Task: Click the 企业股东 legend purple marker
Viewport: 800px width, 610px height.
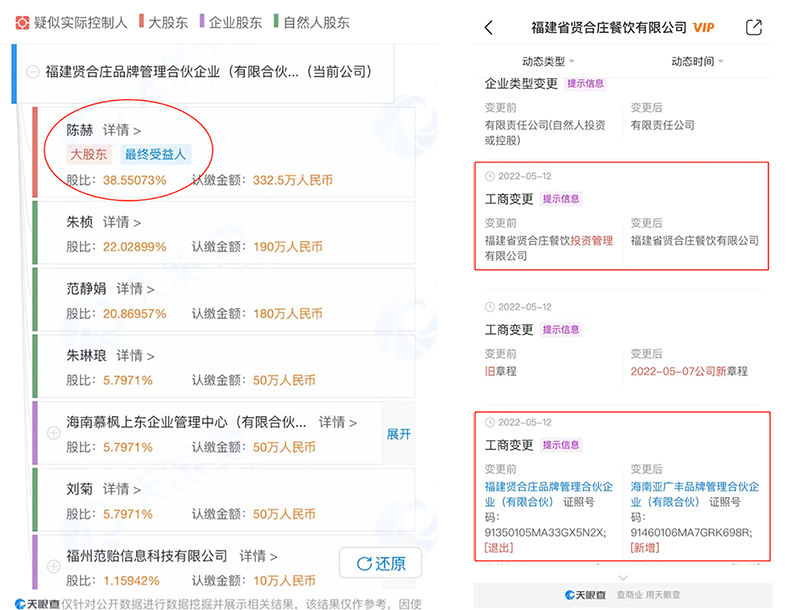Action: click(x=202, y=21)
